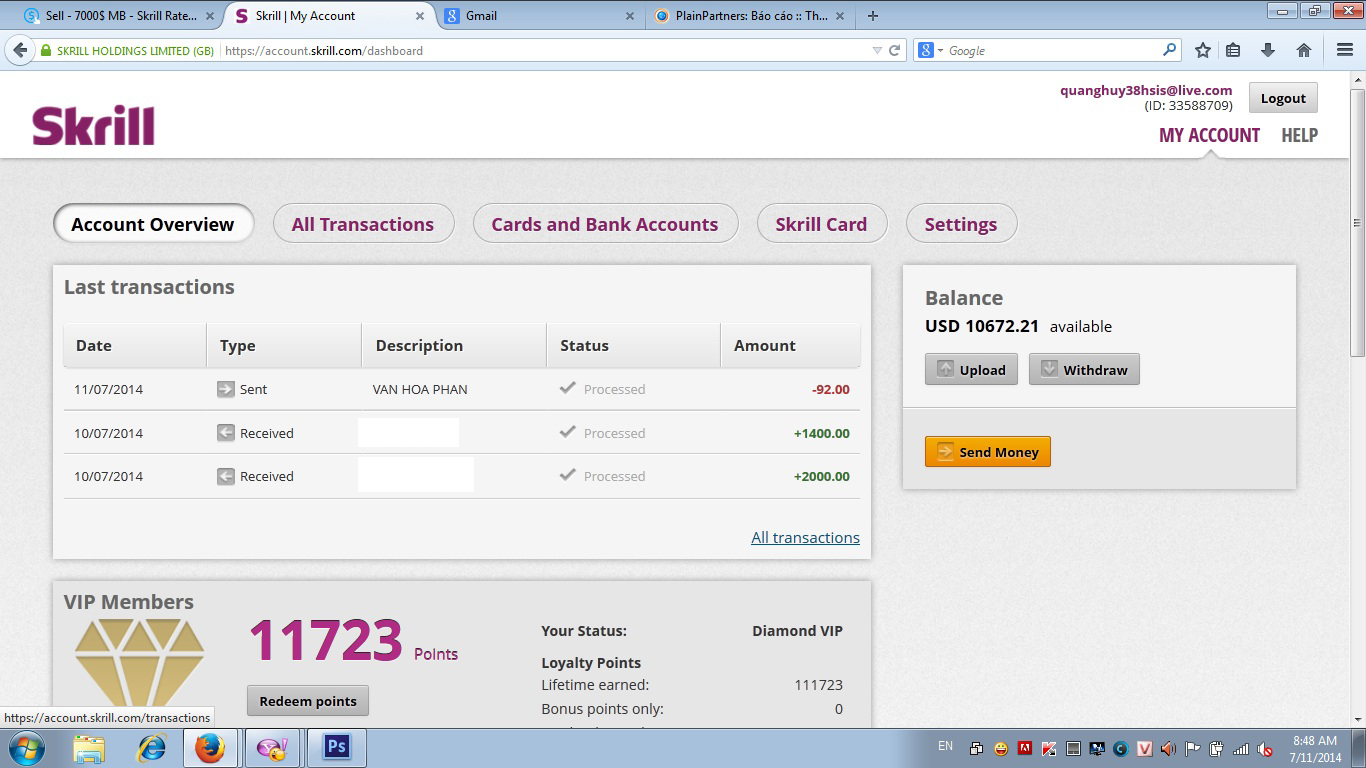Open the Firefox hamburger menu

point(1345,50)
